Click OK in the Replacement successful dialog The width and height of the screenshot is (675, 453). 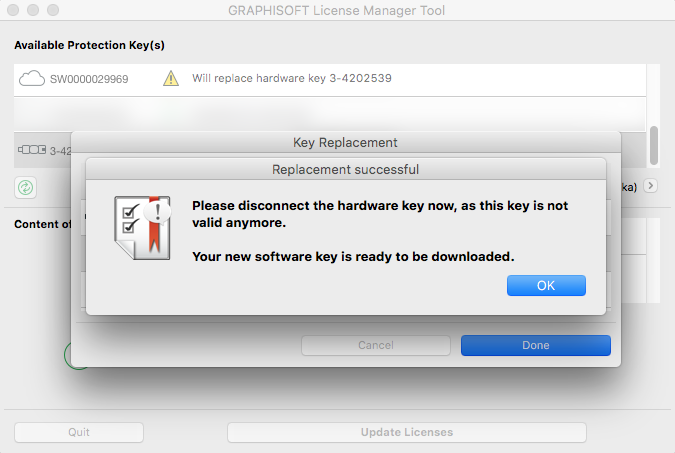546,285
